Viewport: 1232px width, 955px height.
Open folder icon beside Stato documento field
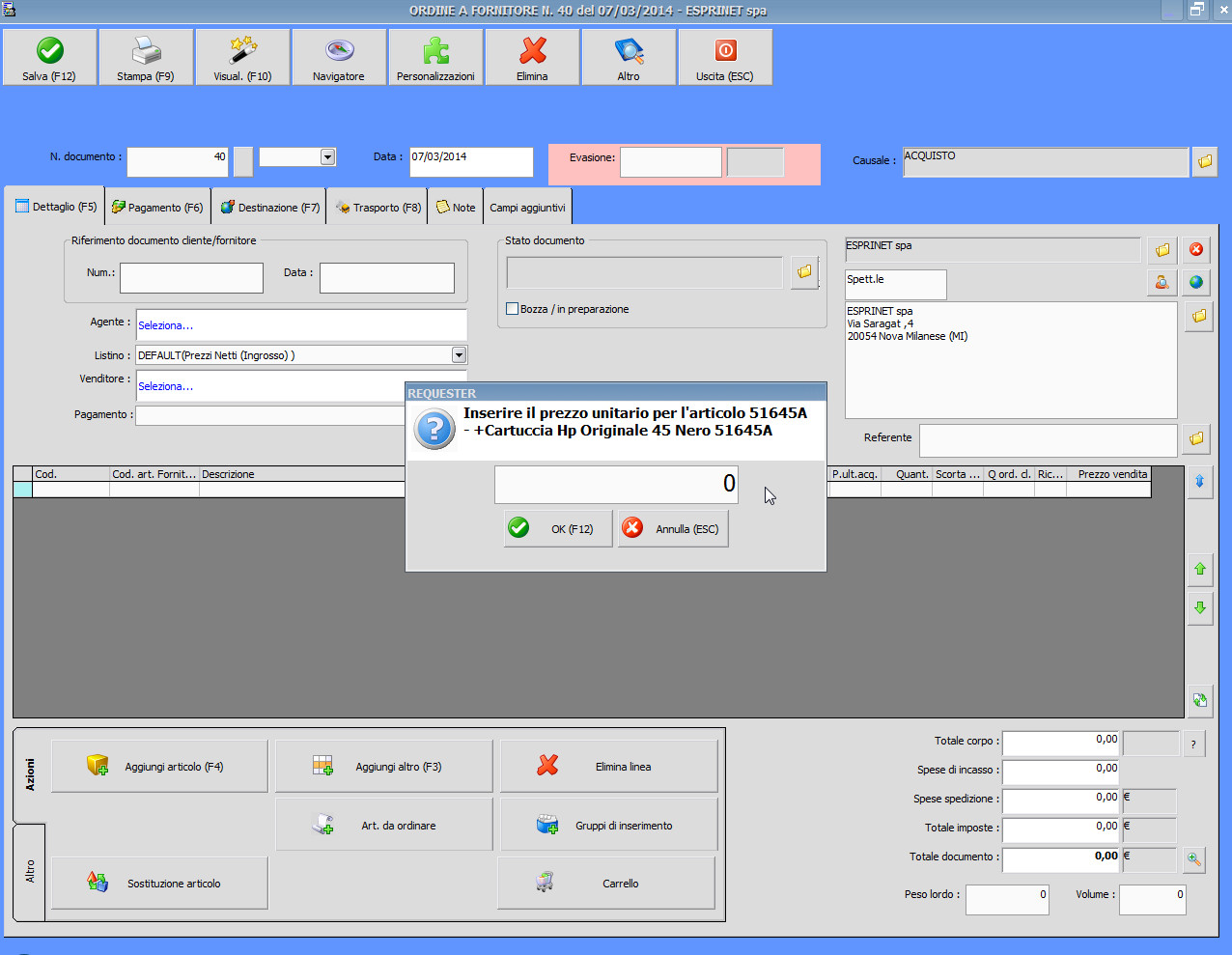click(804, 272)
